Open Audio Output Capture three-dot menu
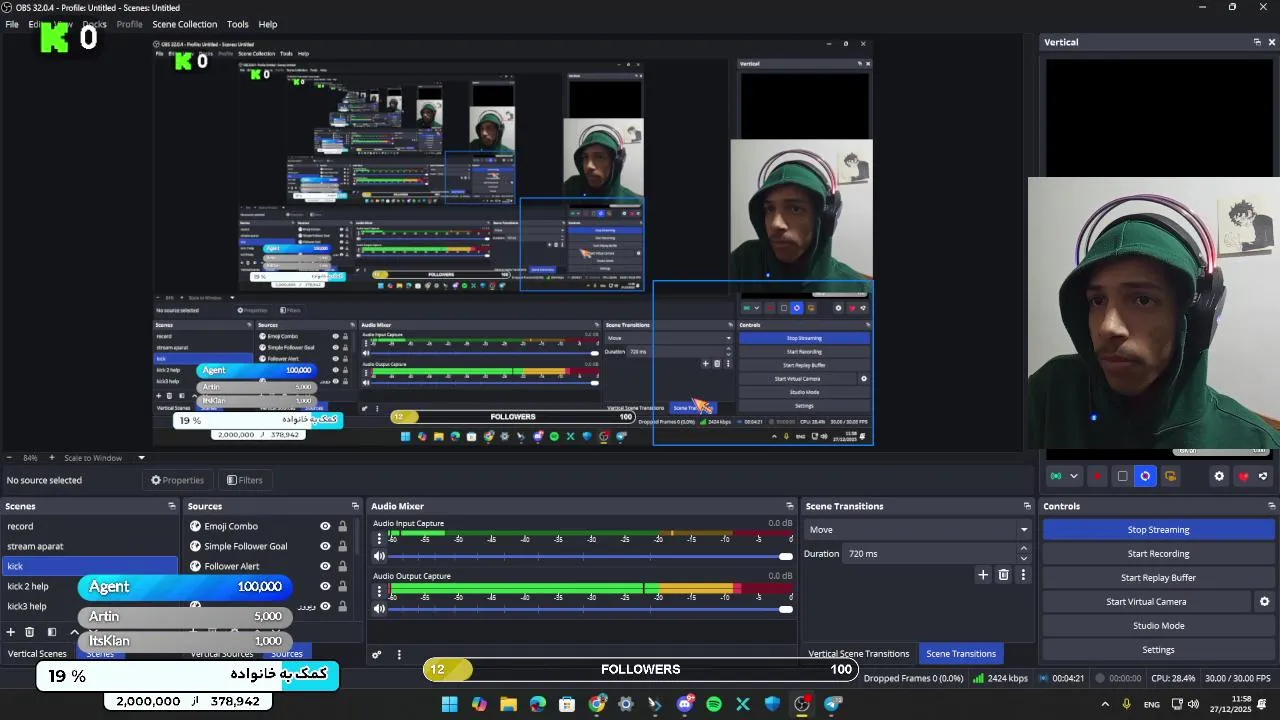1280x720 pixels. [379, 590]
